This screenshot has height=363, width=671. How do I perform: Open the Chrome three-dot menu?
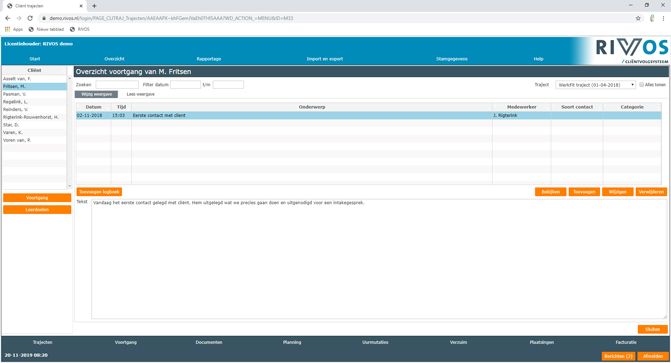664,18
